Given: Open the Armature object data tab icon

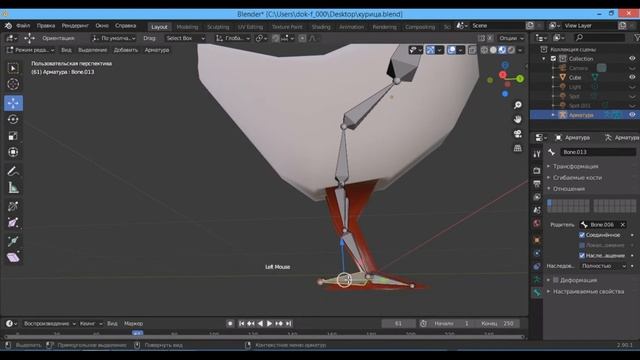Looking at the screenshot, I should pyautogui.click(x=537, y=279).
